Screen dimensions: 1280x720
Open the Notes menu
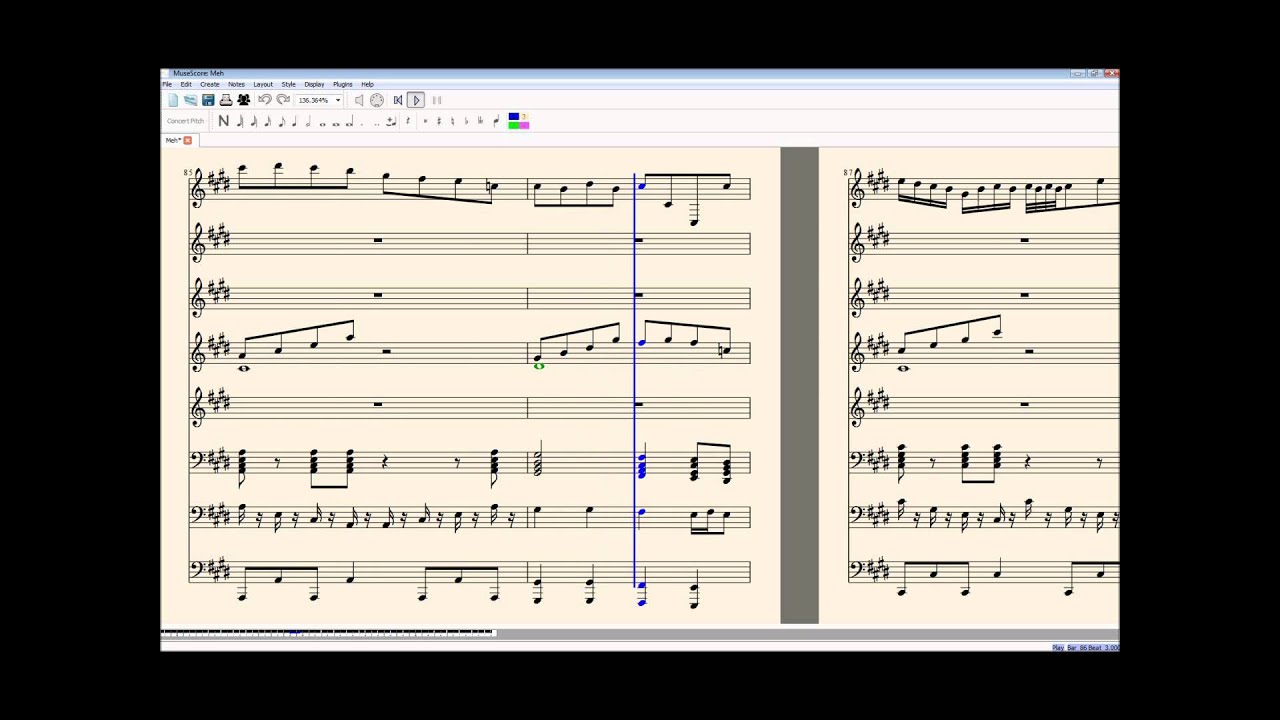tap(236, 84)
